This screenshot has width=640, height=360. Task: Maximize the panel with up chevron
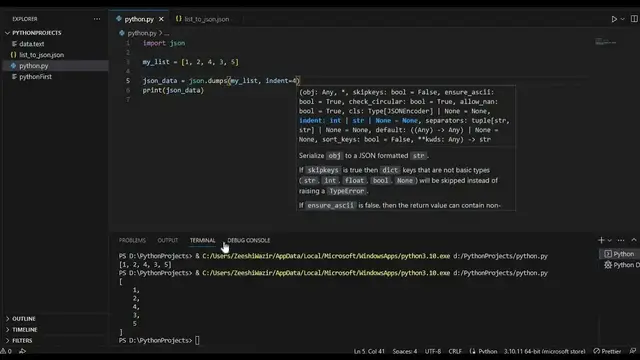[x=634, y=240]
